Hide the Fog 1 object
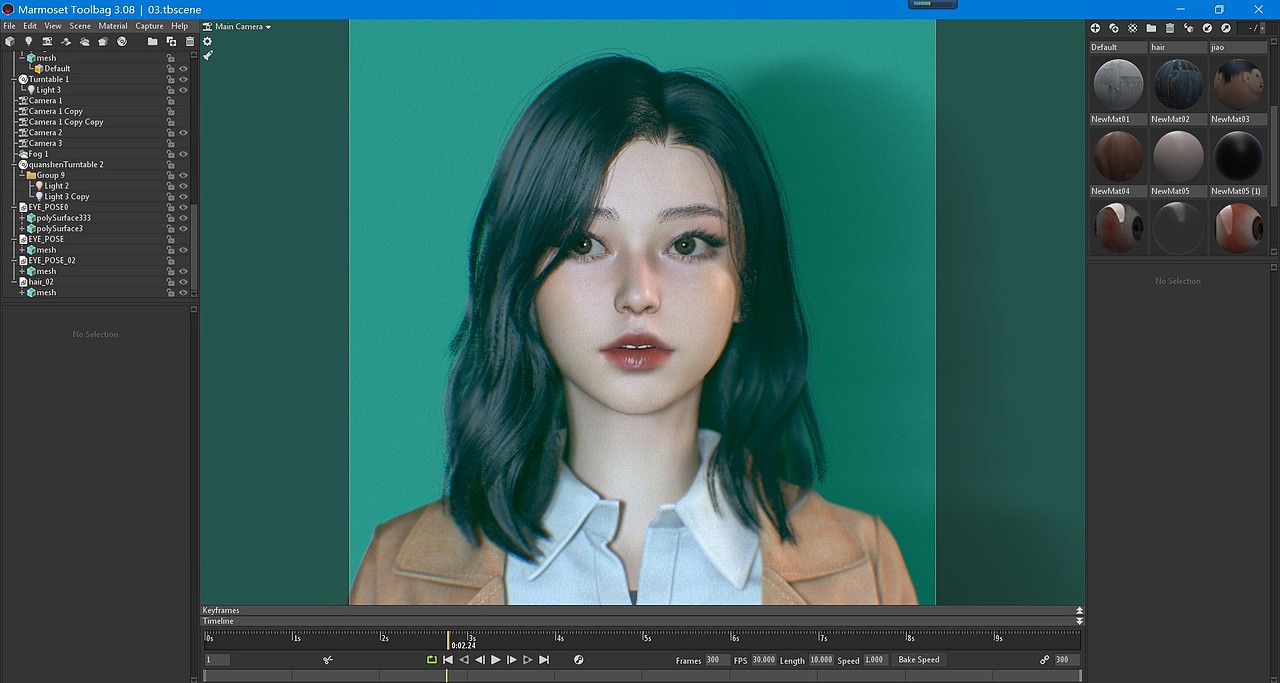 pyautogui.click(x=183, y=154)
